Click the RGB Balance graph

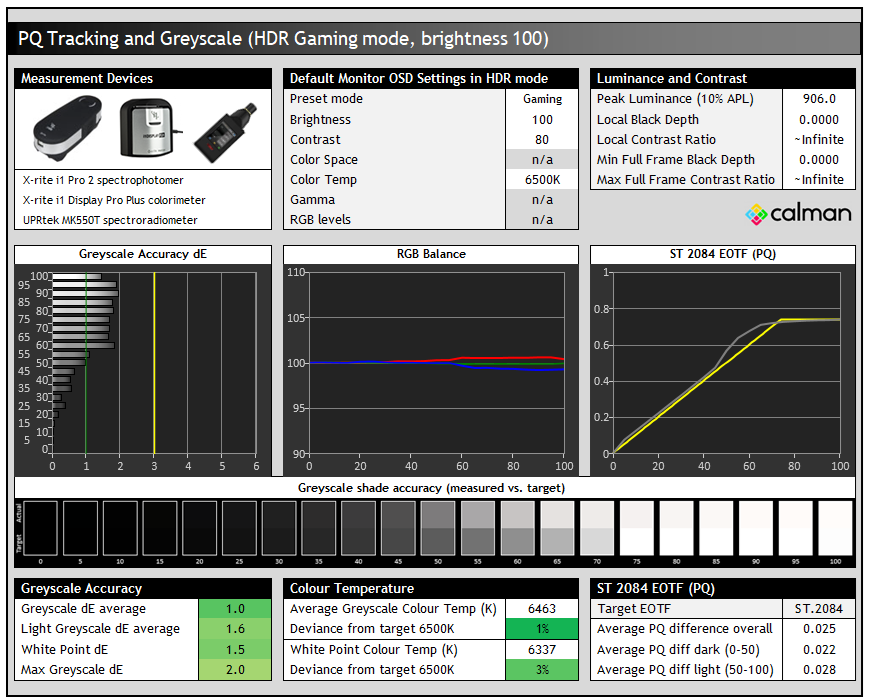click(436, 362)
